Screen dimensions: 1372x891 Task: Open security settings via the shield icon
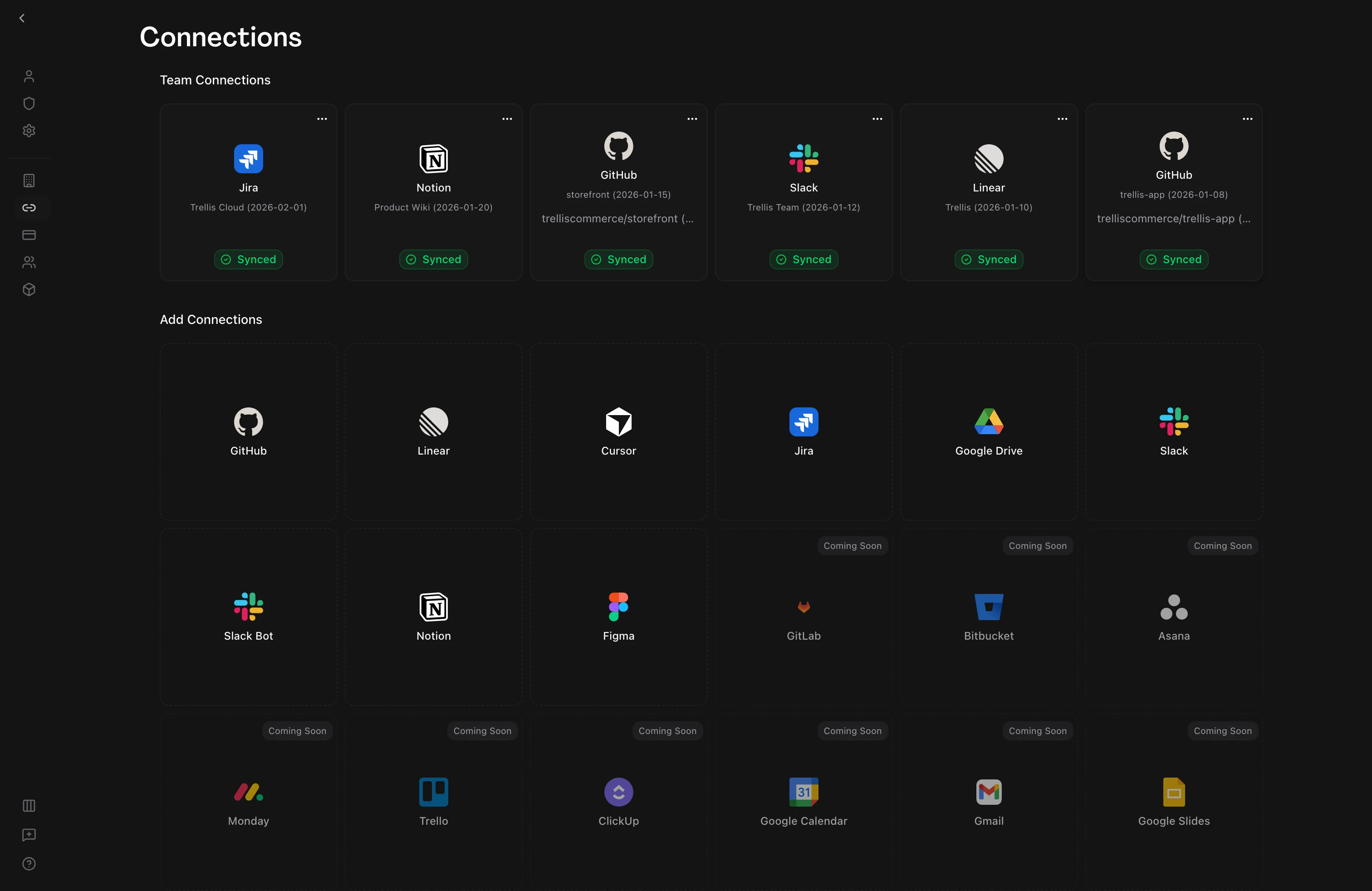tap(29, 103)
